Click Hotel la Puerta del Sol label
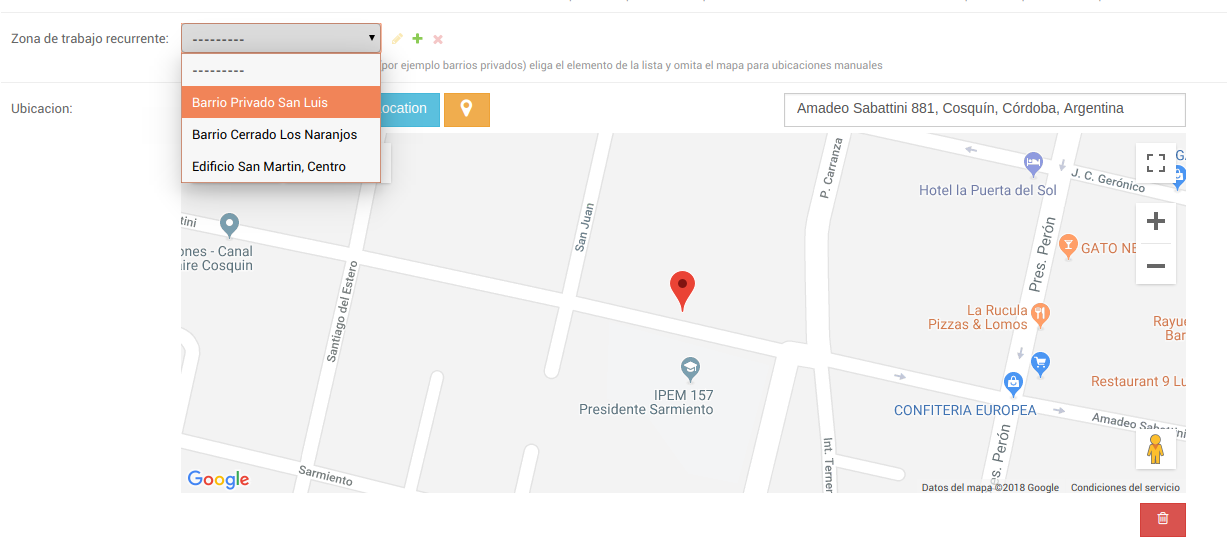The image size is (1227, 549). tap(988, 190)
